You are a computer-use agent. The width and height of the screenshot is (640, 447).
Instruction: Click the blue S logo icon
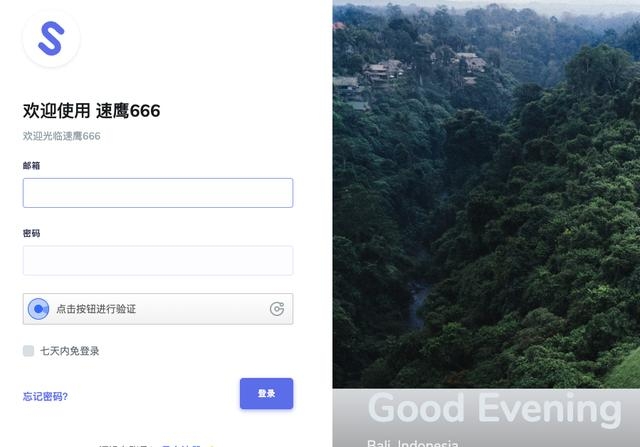pyautogui.click(x=51, y=38)
